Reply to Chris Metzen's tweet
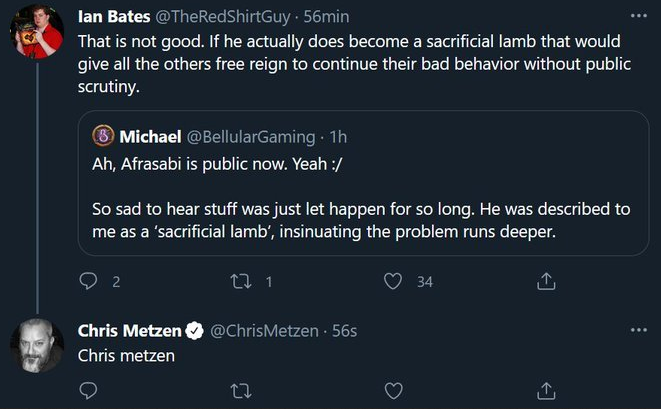This screenshot has width=661, height=409. 88,390
